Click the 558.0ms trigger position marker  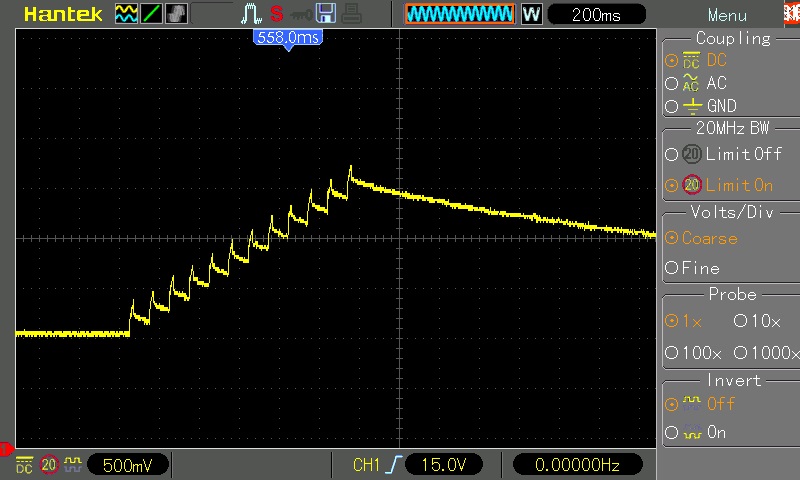(x=288, y=37)
